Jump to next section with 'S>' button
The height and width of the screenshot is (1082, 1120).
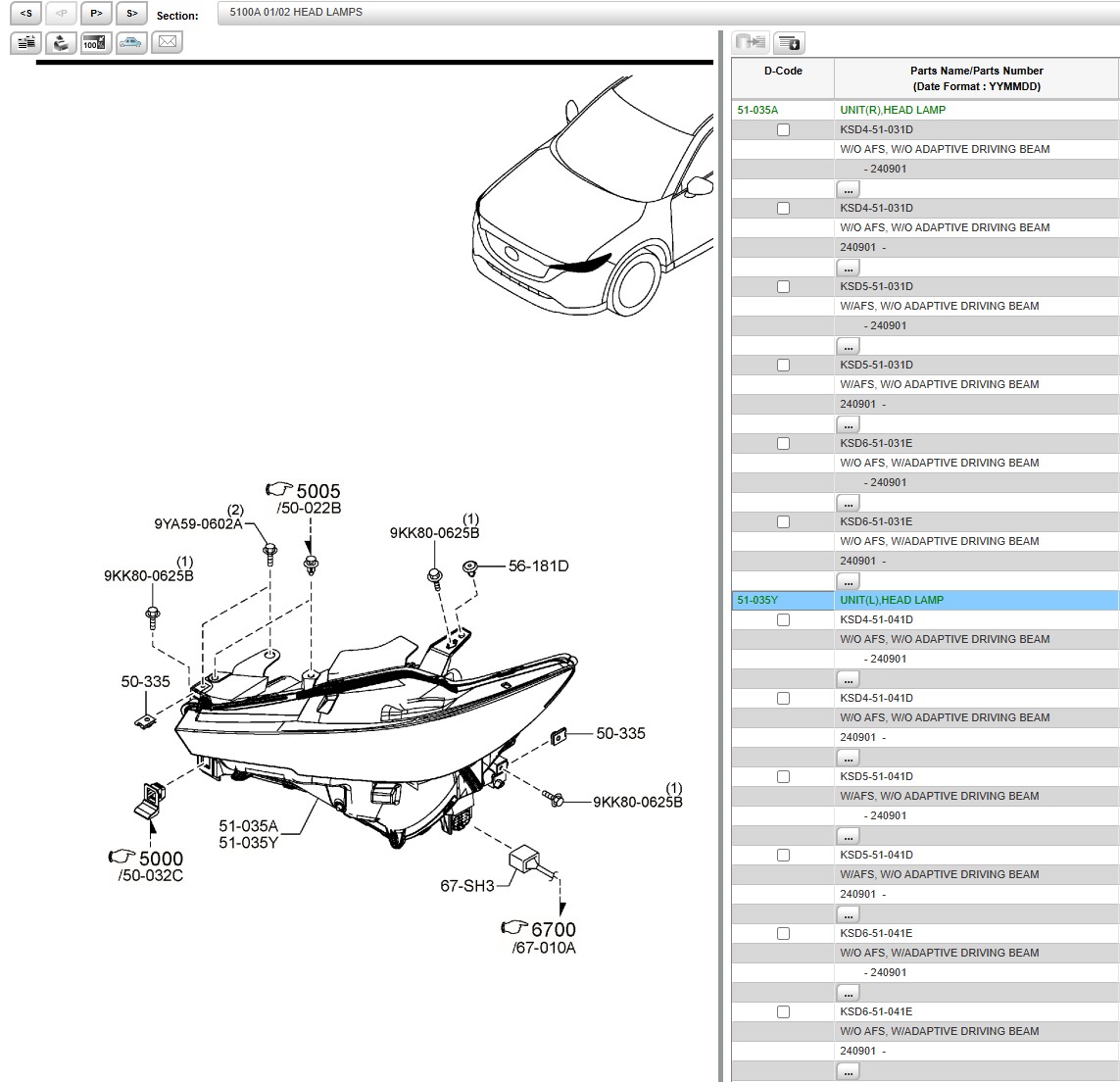(131, 14)
